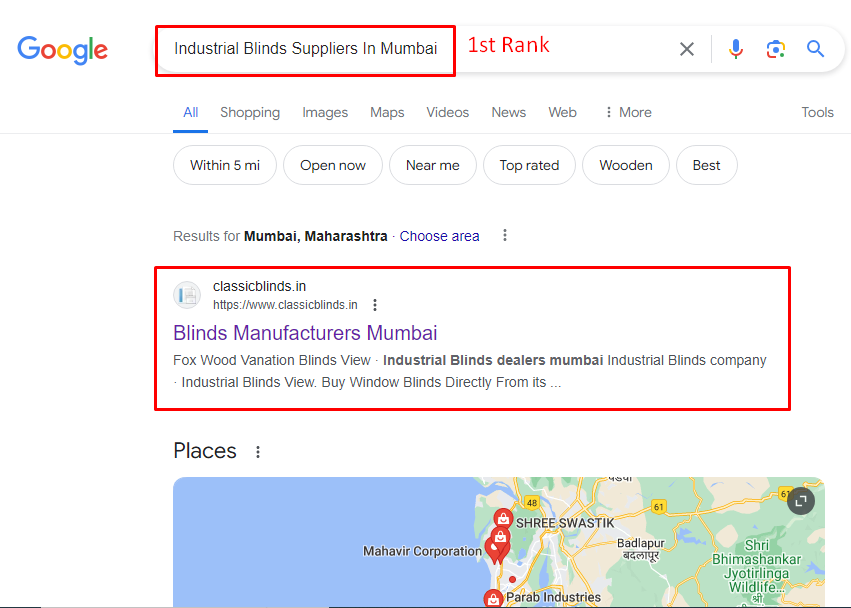Start voice search with microphone icon
The width and height of the screenshot is (851, 608).
pos(735,49)
